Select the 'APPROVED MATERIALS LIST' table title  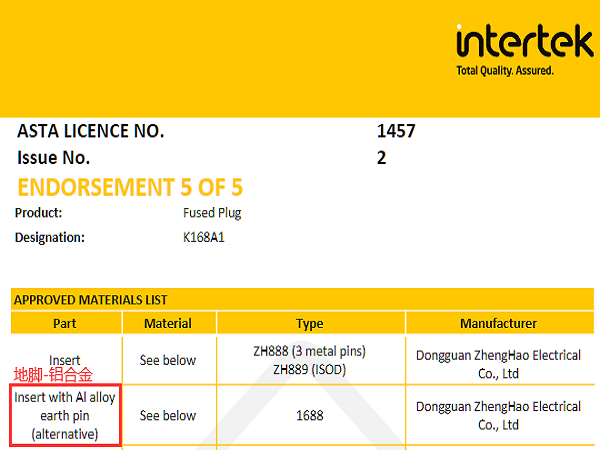91,300
